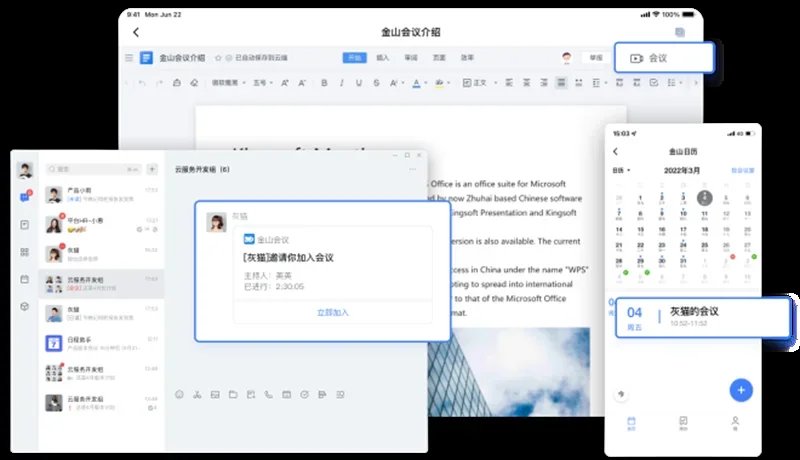The image size is (800, 460).
Task: Open the document icon in the chat sidebar
Action: pos(24,224)
